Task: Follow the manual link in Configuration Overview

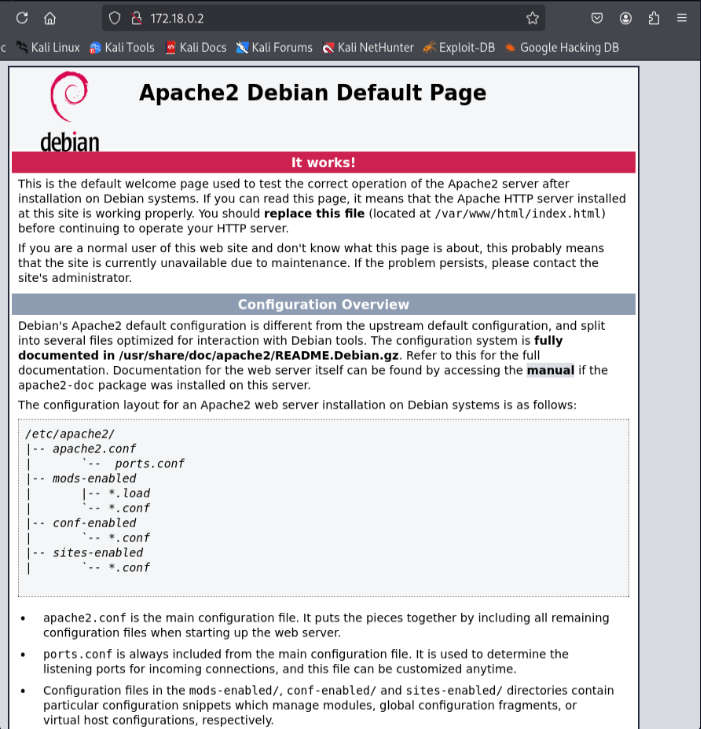Action: tap(550, 370)
